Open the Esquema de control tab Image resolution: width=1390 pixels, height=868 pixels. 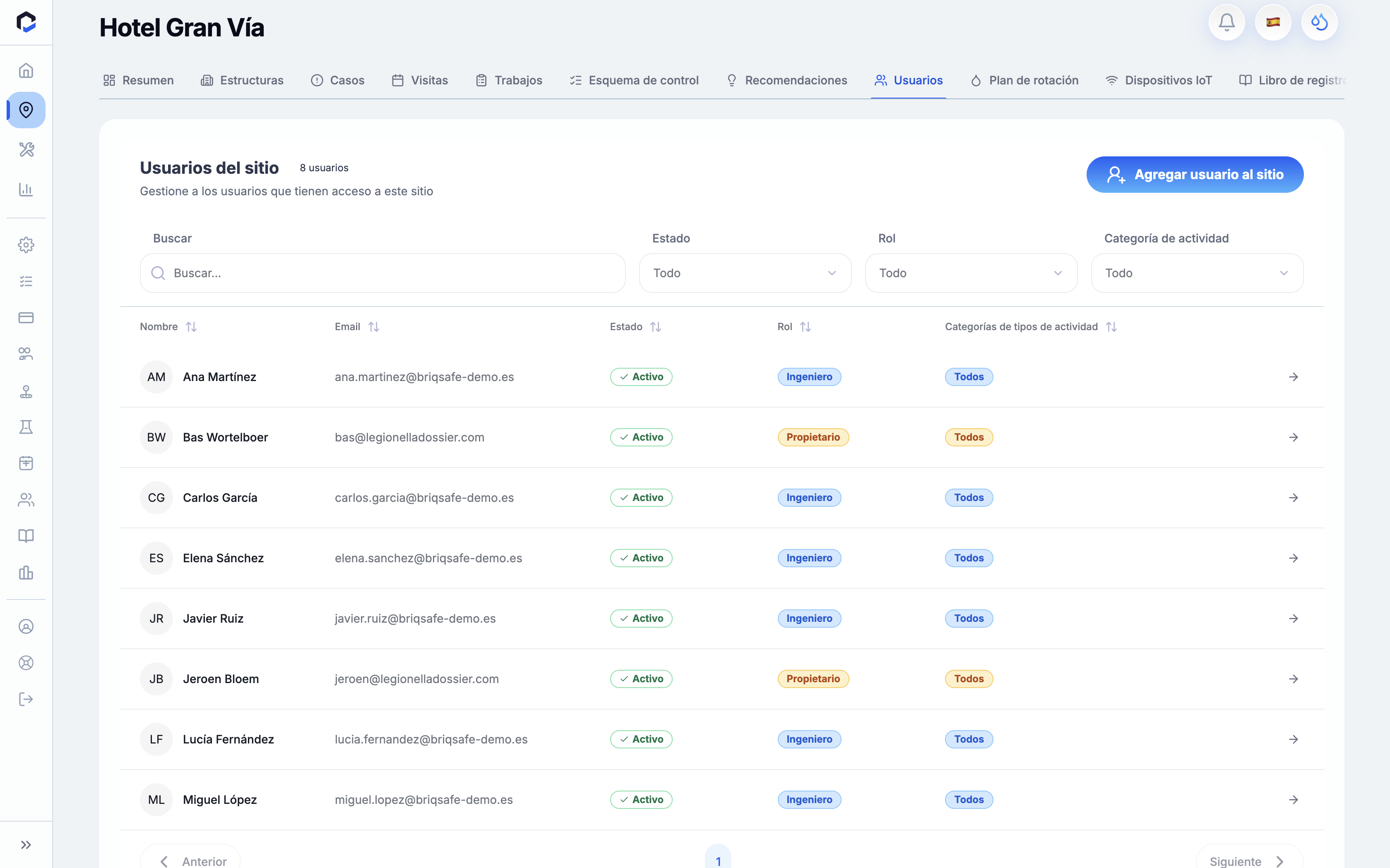(x=634, y=80)
